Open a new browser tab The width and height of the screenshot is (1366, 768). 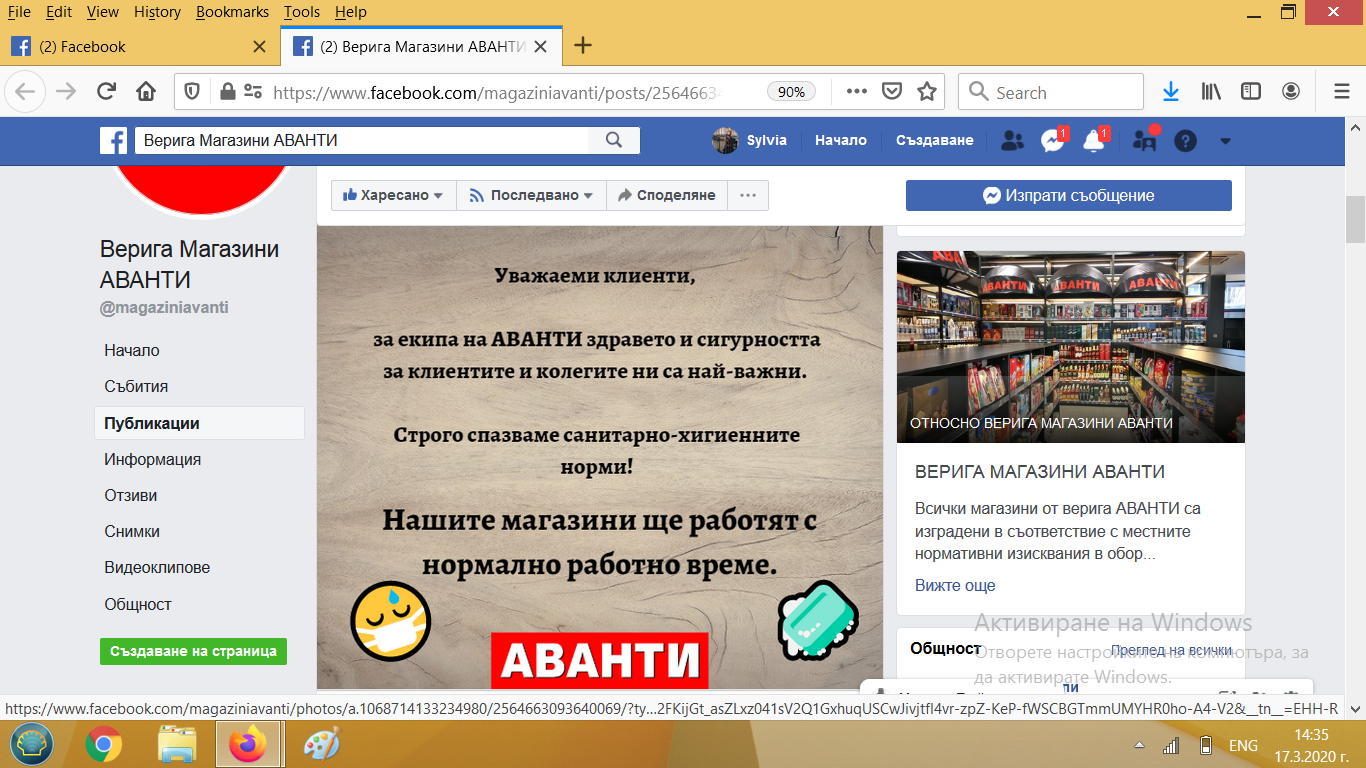pos(583,46)
